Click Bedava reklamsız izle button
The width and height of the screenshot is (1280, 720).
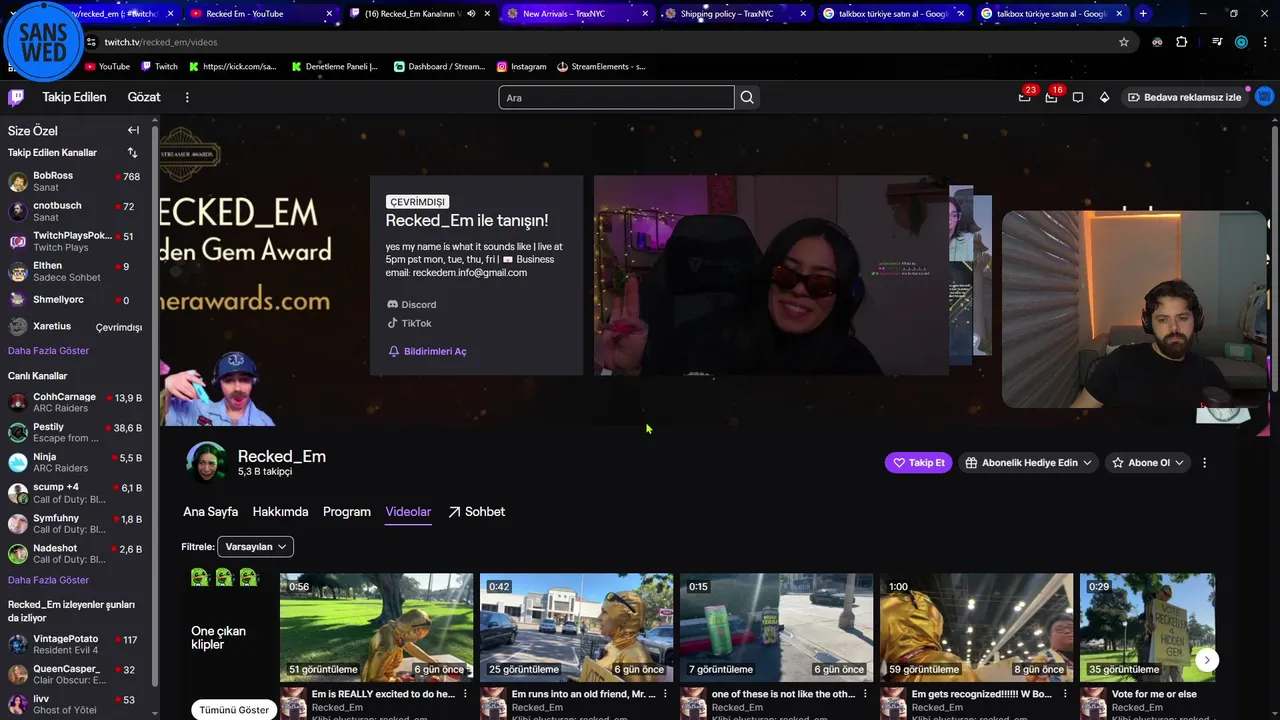click(x=1184, y=97)
